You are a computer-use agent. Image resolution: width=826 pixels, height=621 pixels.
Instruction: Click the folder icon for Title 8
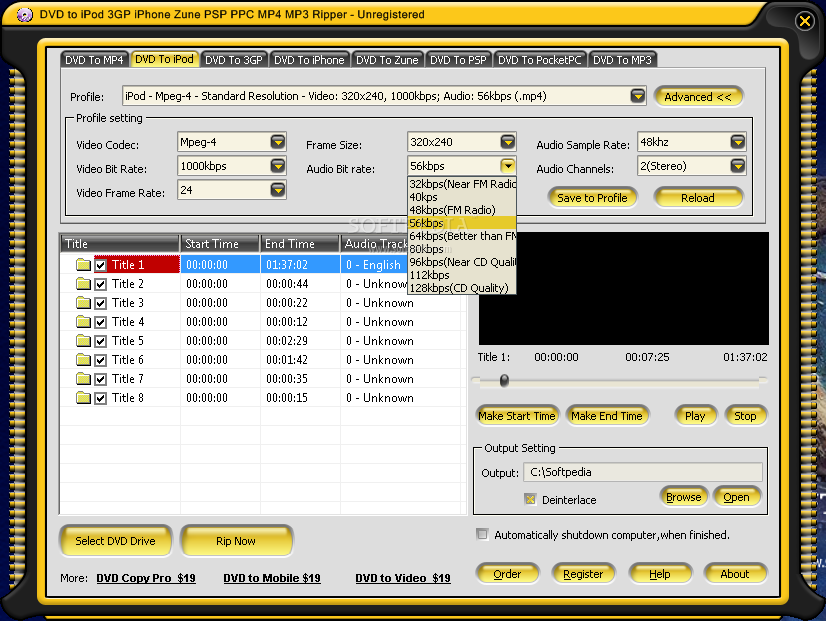pos(83,398)
